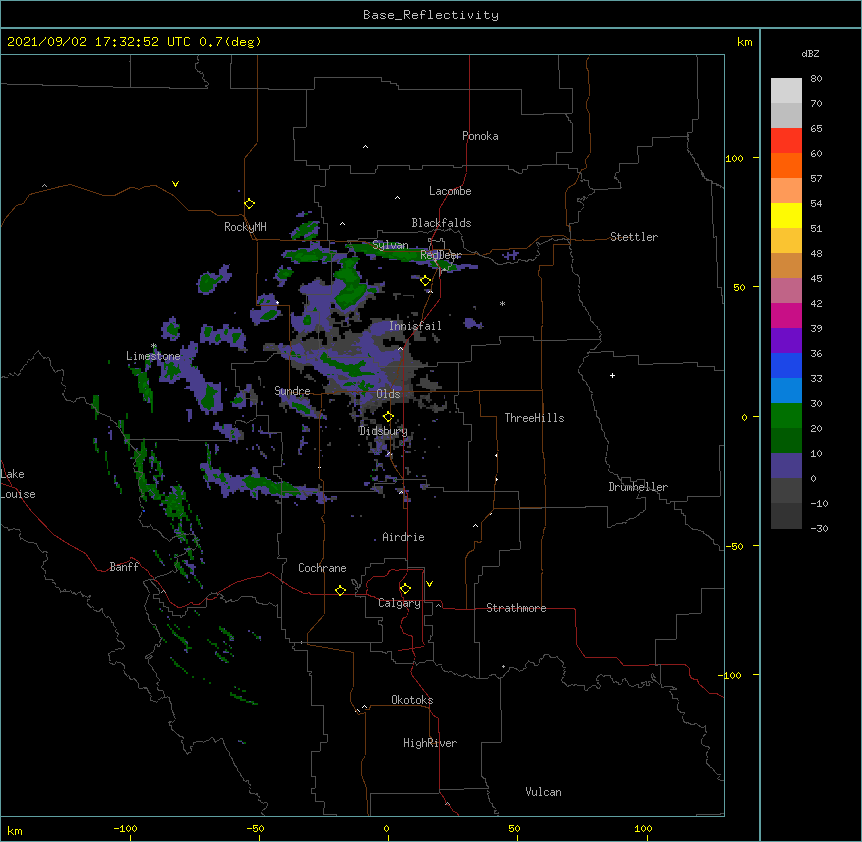Image resolution: width=862 pixels, height=842 pixels.
Task: Select the Drumheller label
Action: point(638,487)
